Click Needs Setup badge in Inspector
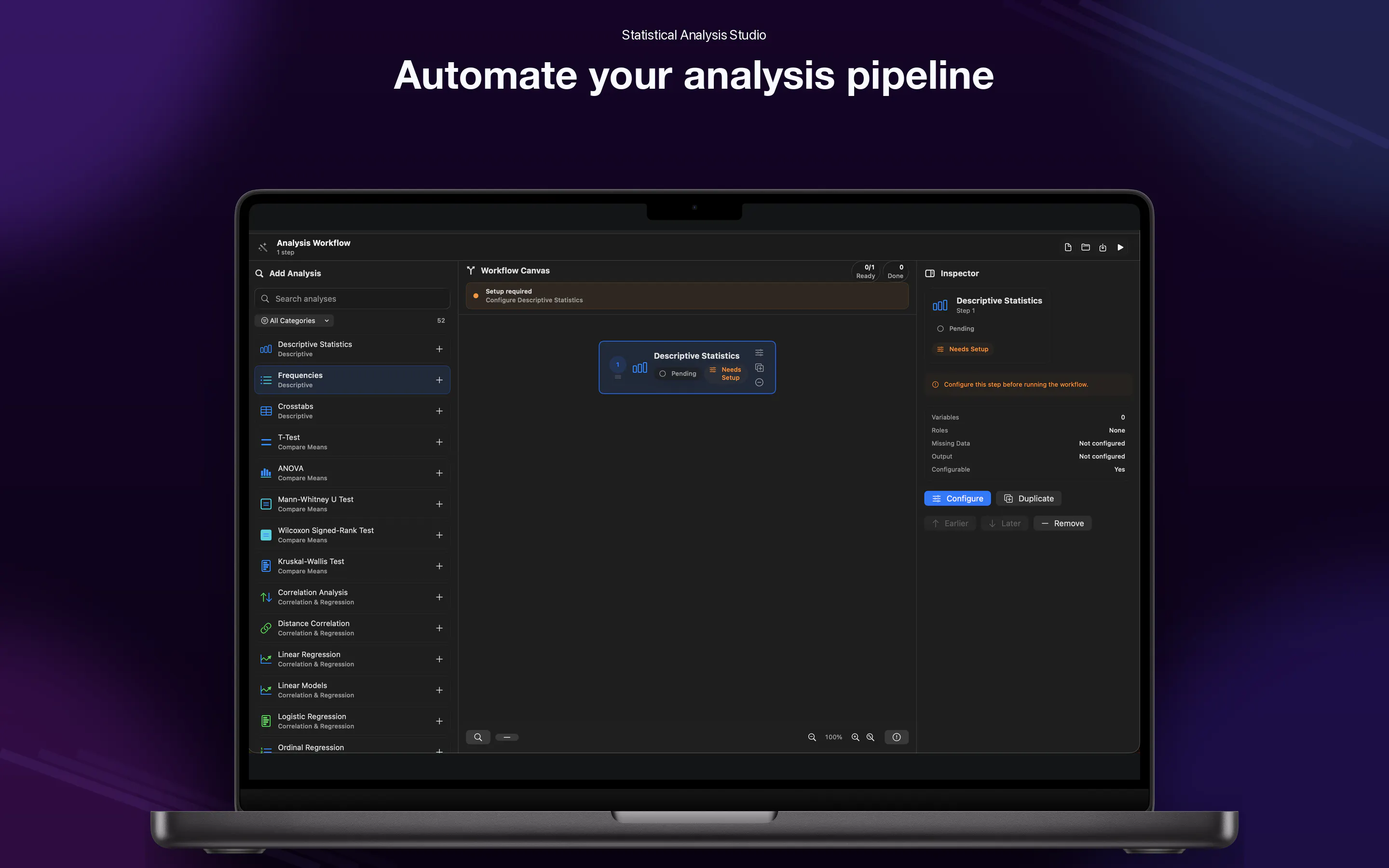 (963, 349)
